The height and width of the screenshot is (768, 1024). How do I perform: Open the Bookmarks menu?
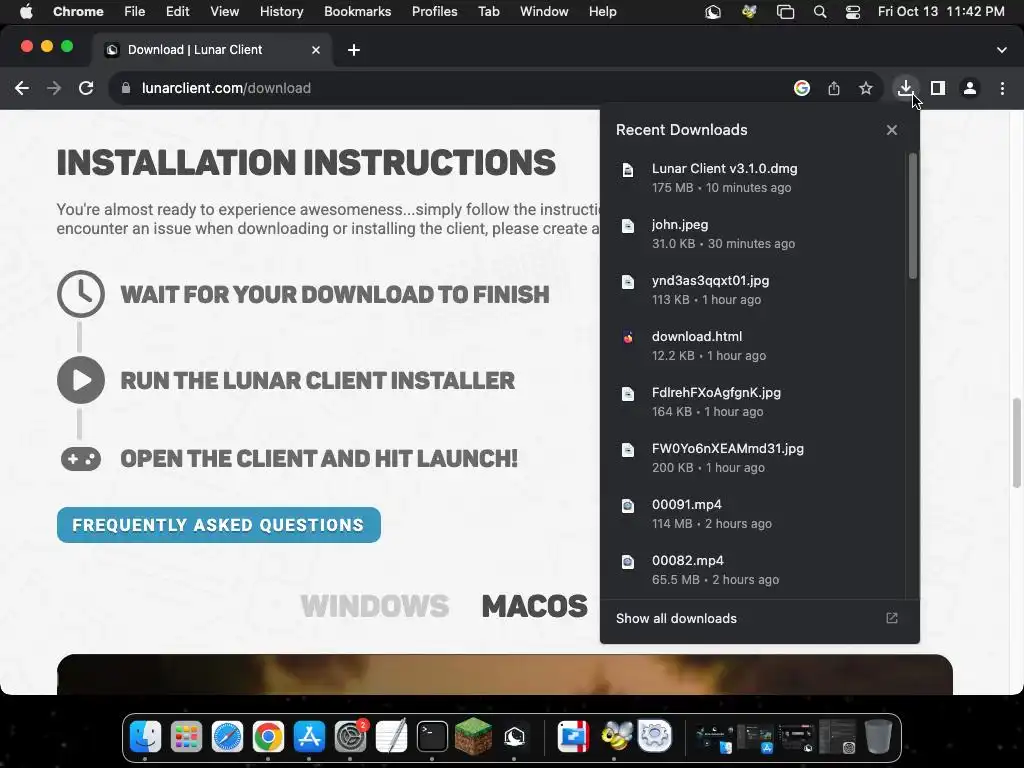[358, 12]
